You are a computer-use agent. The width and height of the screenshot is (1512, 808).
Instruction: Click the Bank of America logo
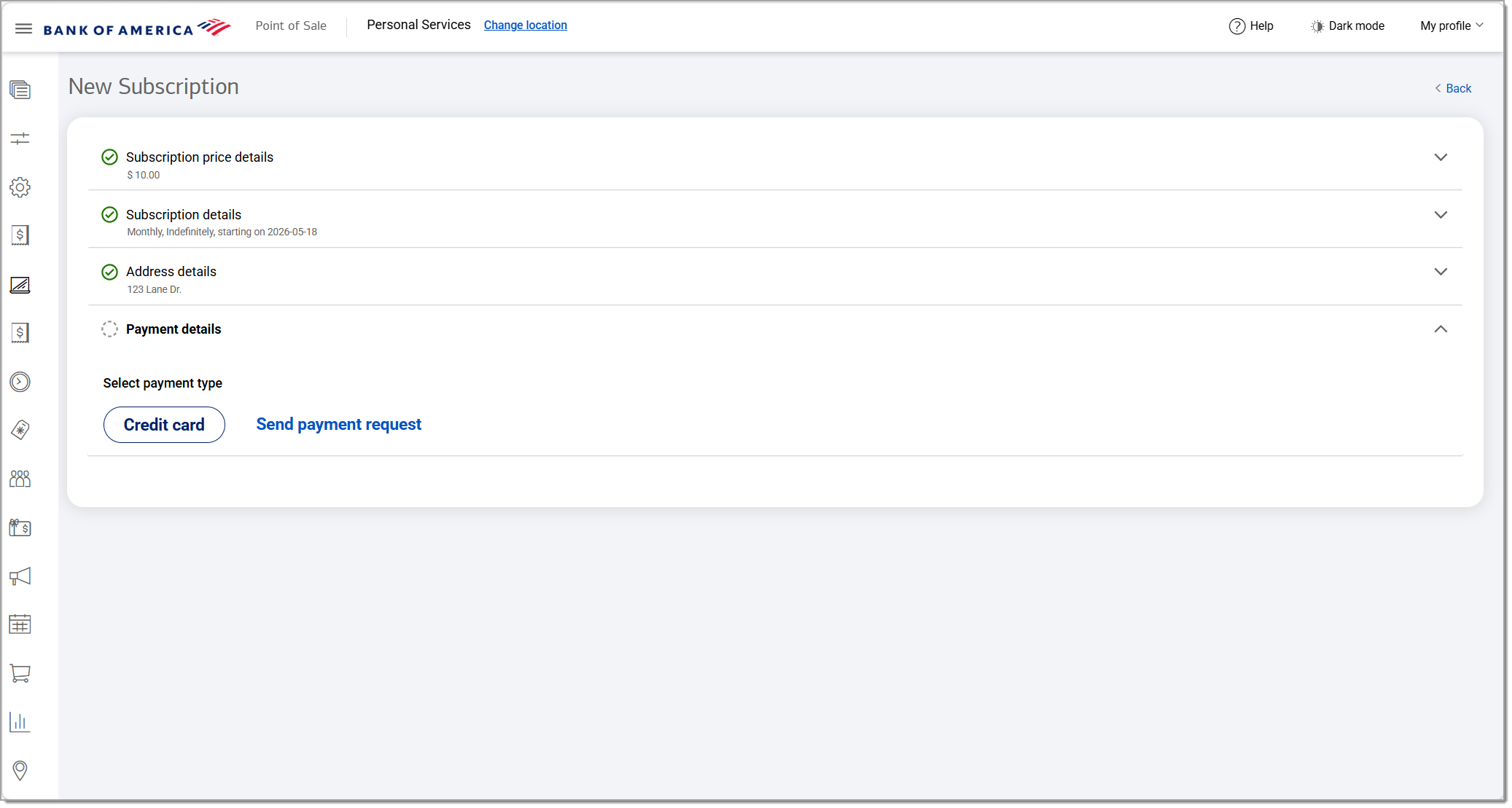point(137,28)
